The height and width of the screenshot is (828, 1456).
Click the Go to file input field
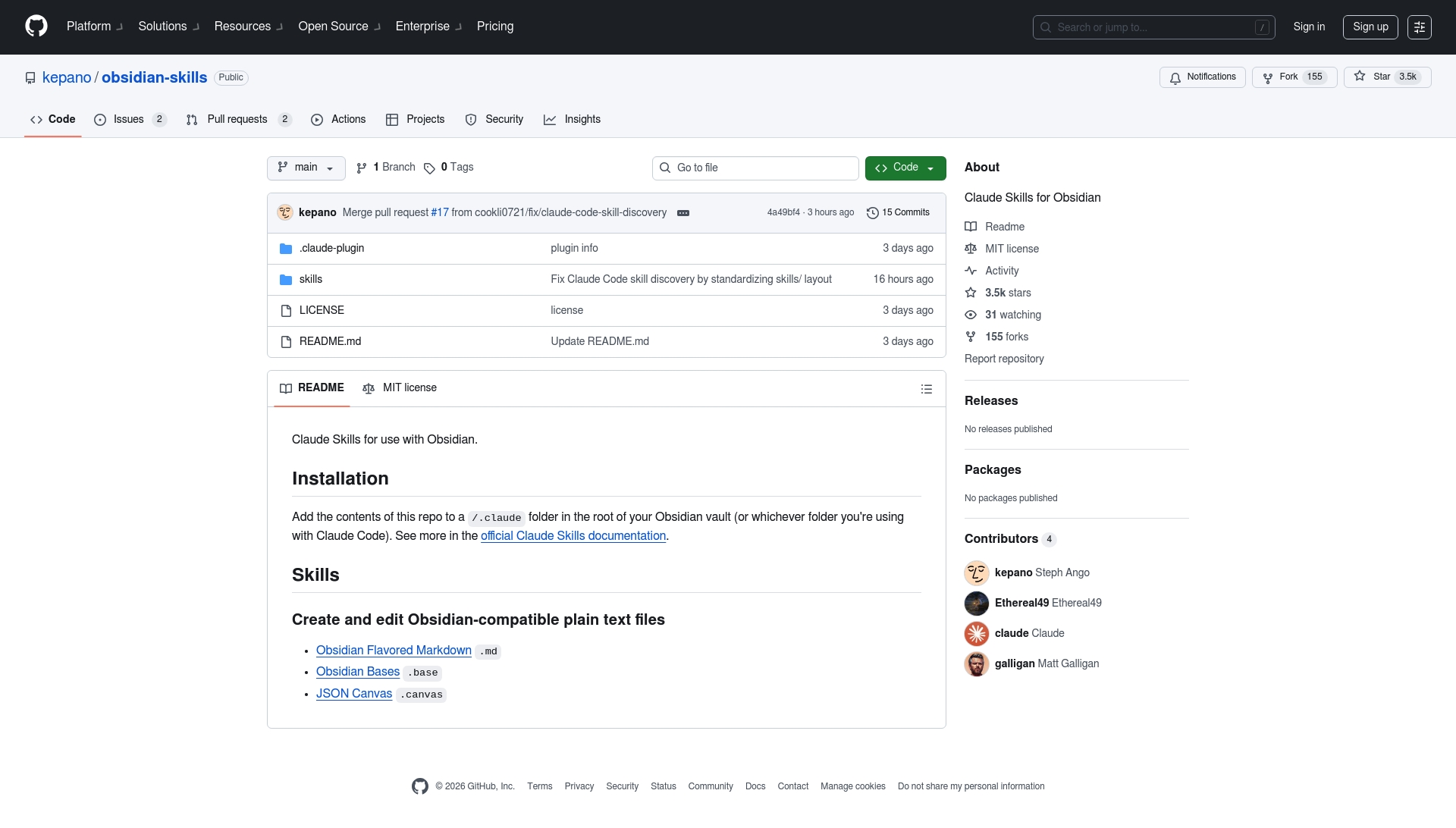(755, 168)
